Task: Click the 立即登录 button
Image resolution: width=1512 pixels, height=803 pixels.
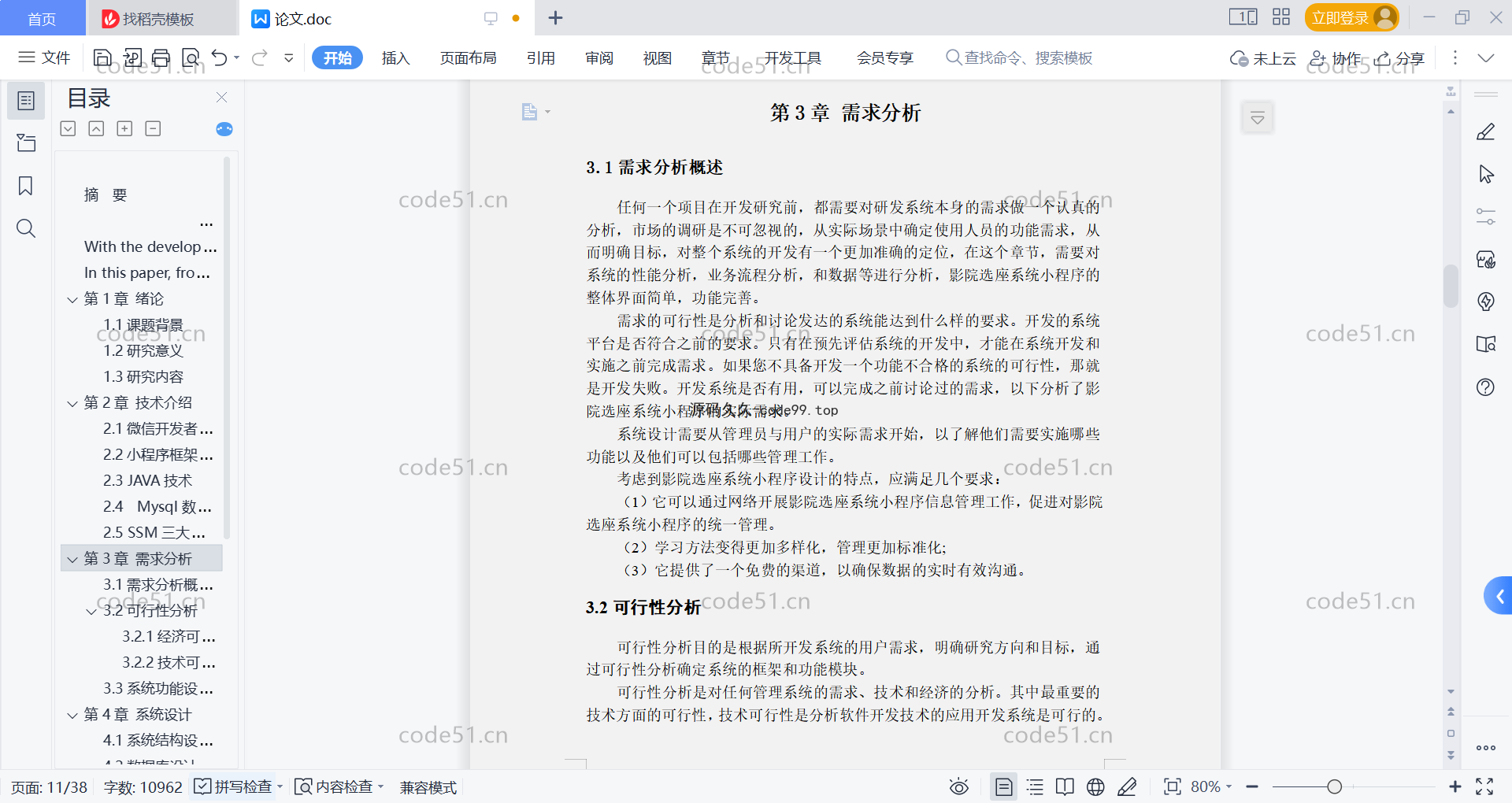Action: tap(1351, 17)
